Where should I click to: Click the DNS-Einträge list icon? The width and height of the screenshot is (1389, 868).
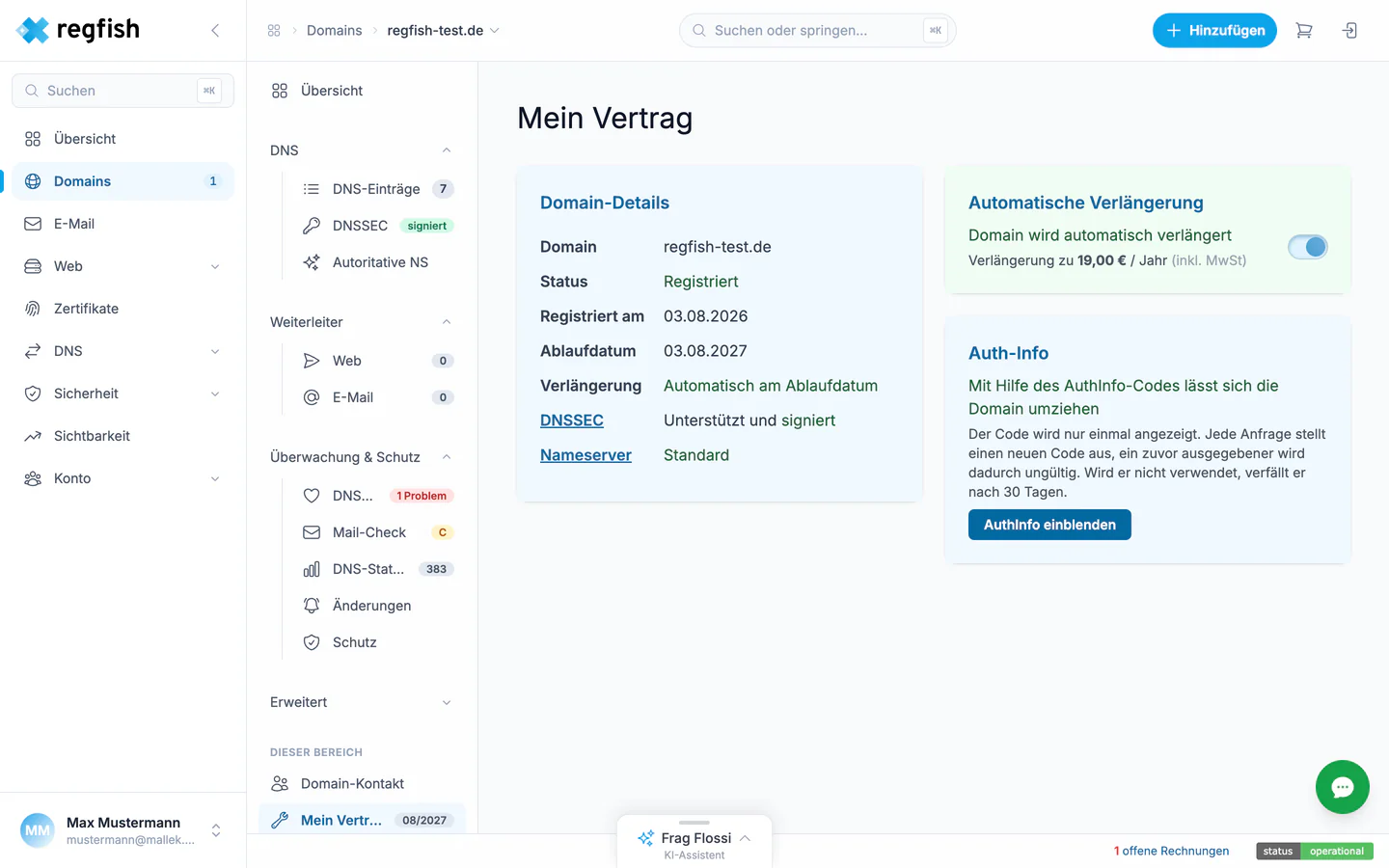312,189
